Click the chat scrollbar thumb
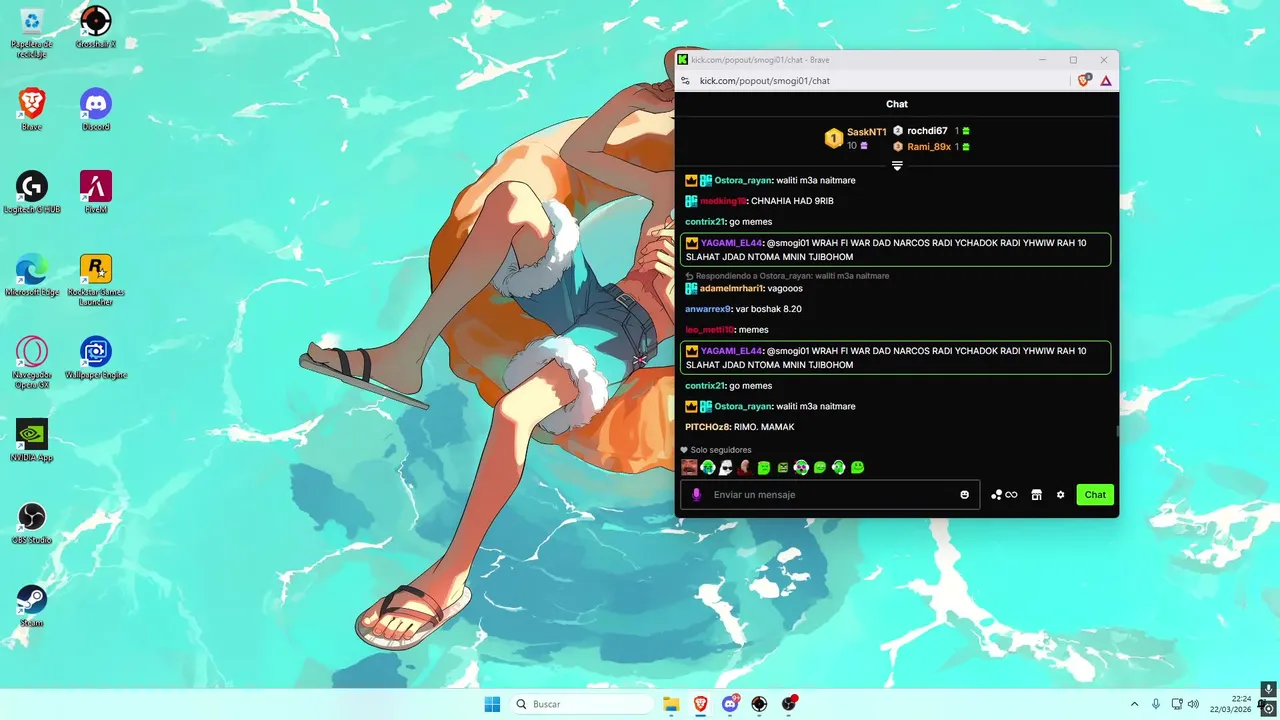This screenshot has height=720, width=1280. 1117,431
